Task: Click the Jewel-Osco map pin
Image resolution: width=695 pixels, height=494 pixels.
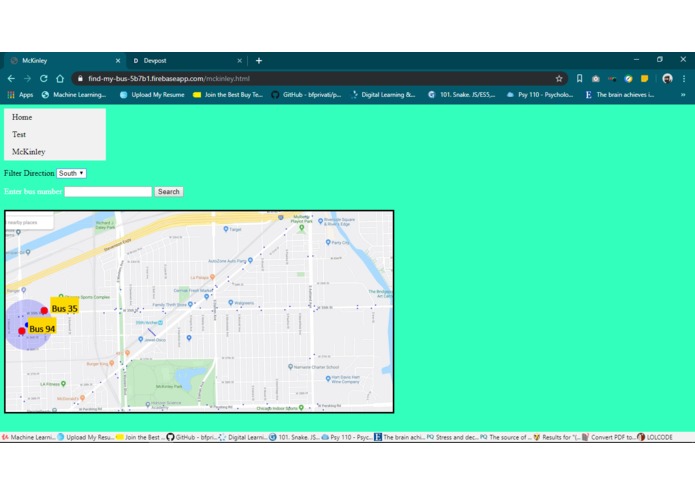Action: (x=141, y=339)
